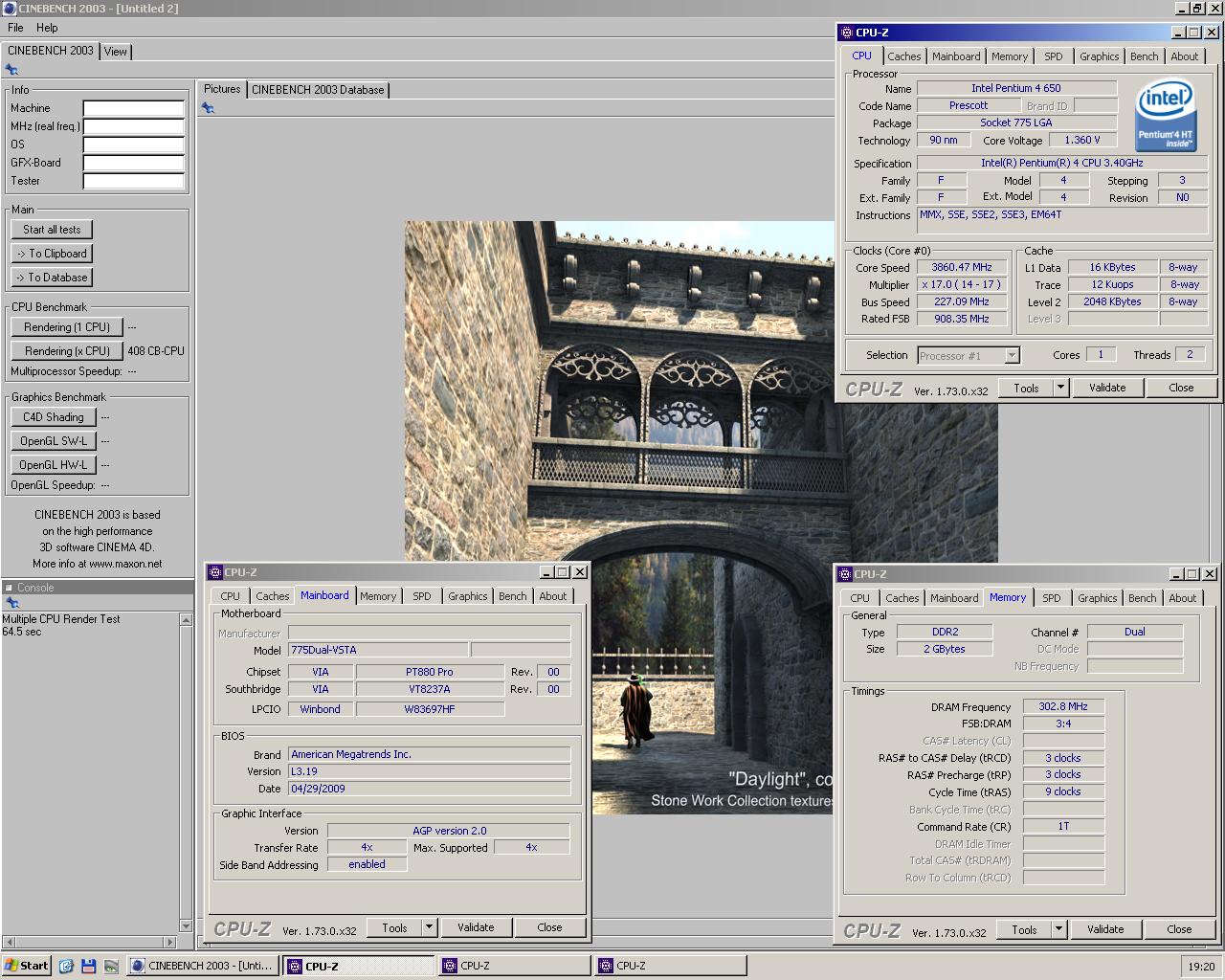Click the Machine input field
Image resolution: width=1225 pixels, height=980 pixels.
(133, 108)
